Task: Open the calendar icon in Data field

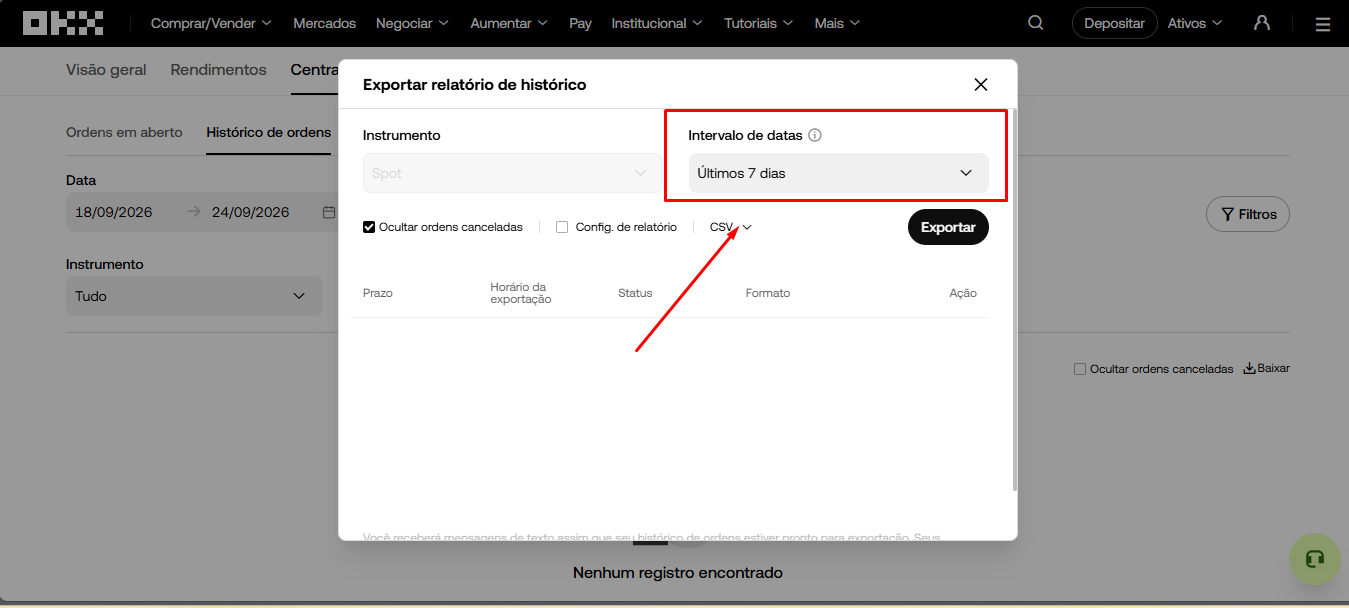Action: click(329, 212)
